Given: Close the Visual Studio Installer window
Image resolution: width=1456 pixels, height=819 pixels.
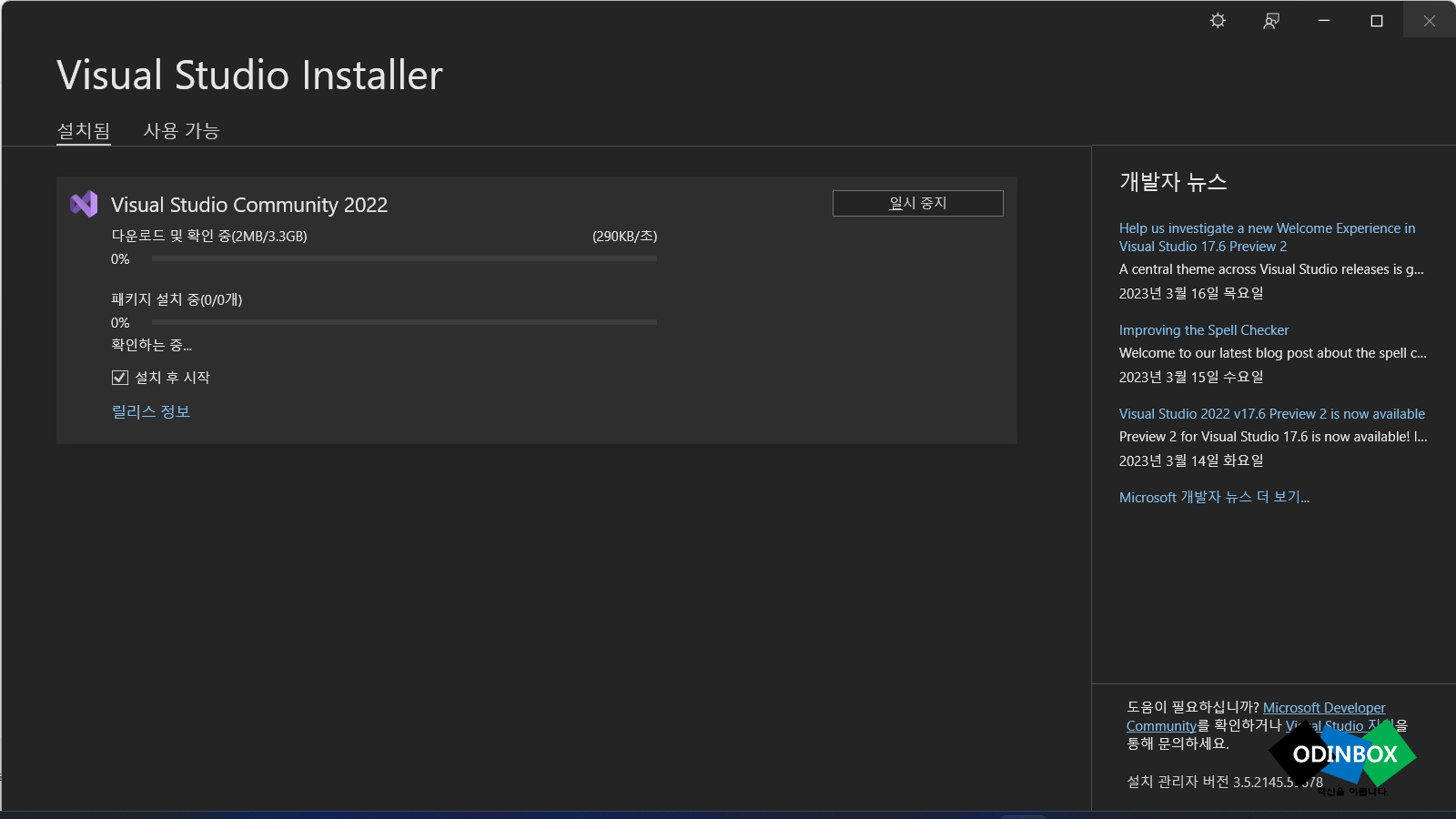Looking at the screenshot, I should tap(1430, 20).
